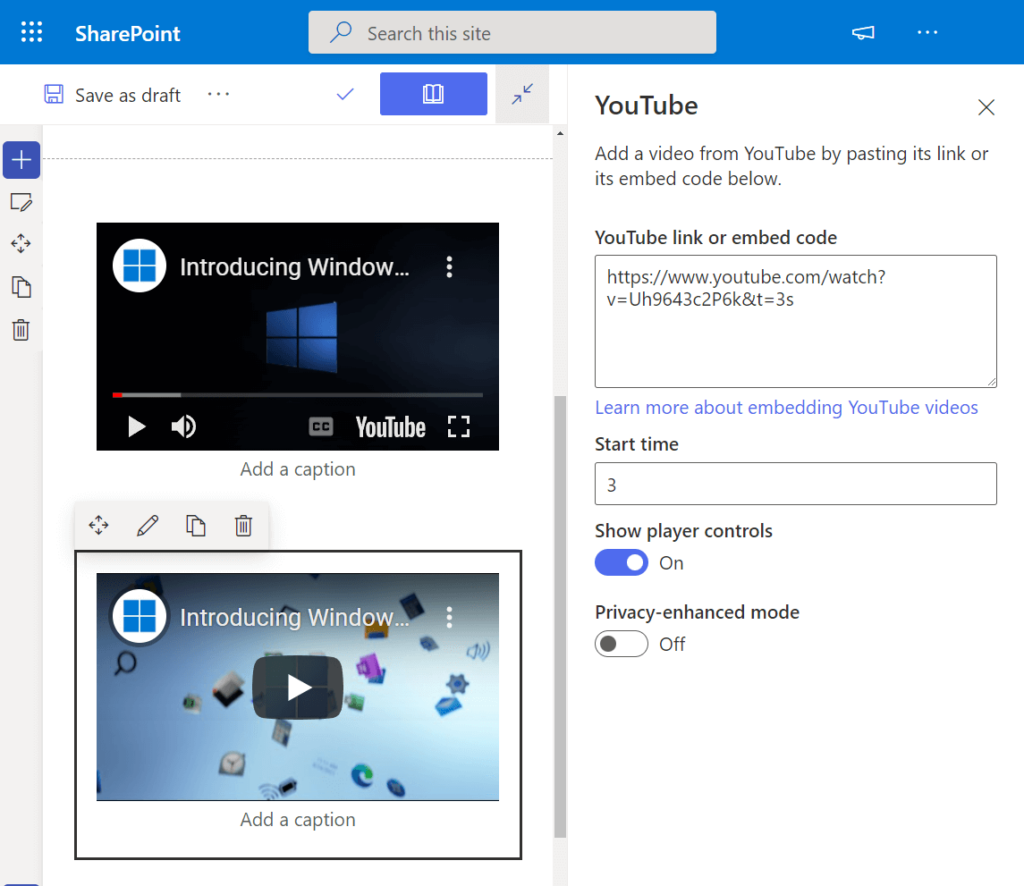Click the Start time input field
Viewport: 1024px width, 886px height.
coord(795,484)
